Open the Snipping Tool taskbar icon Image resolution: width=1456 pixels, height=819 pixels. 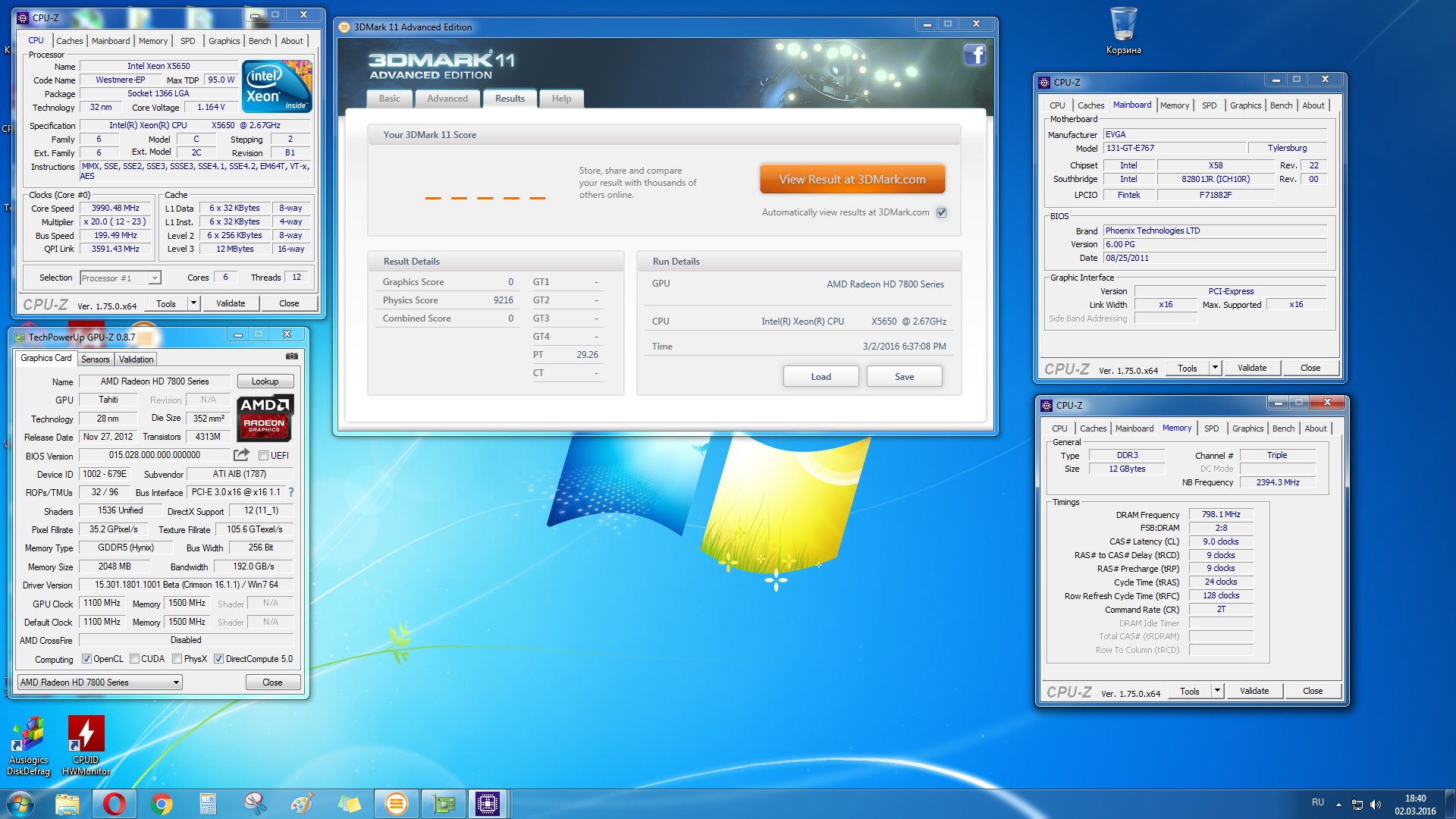pos(255,804)
